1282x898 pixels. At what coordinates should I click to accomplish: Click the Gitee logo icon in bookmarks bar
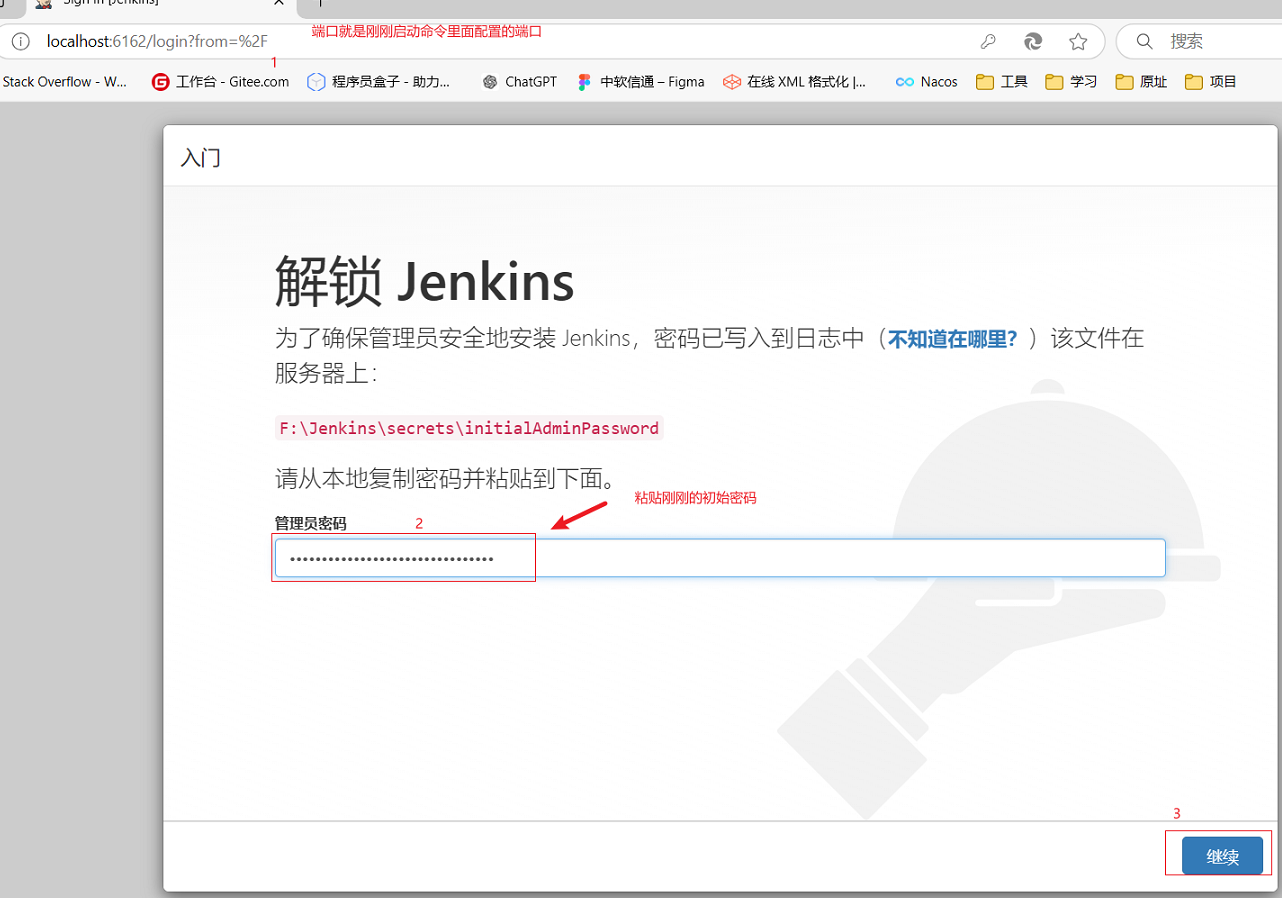[x=161, y=82]
